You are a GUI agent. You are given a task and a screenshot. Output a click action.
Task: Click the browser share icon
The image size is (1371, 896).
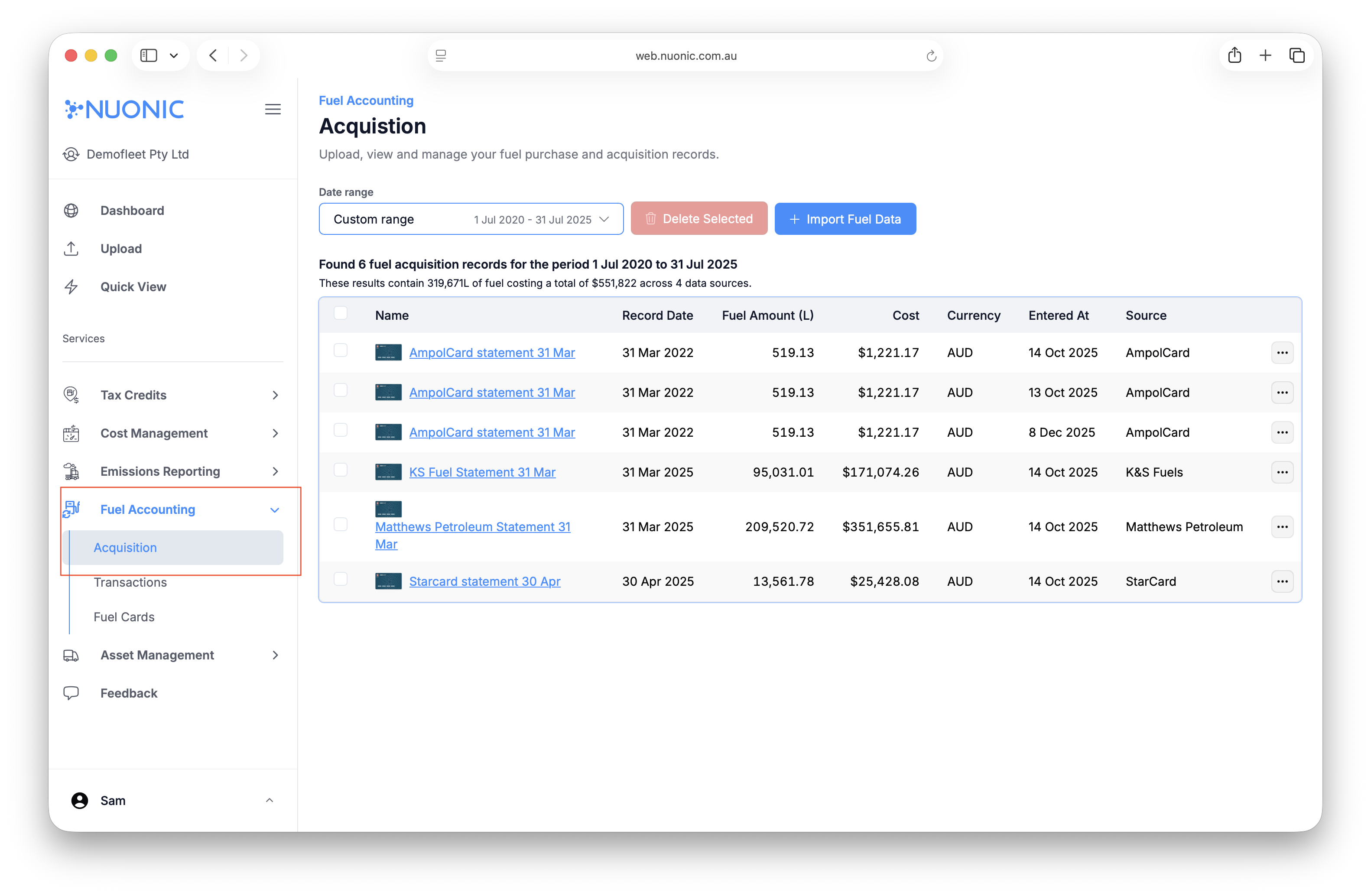(x=1234, y=56)
